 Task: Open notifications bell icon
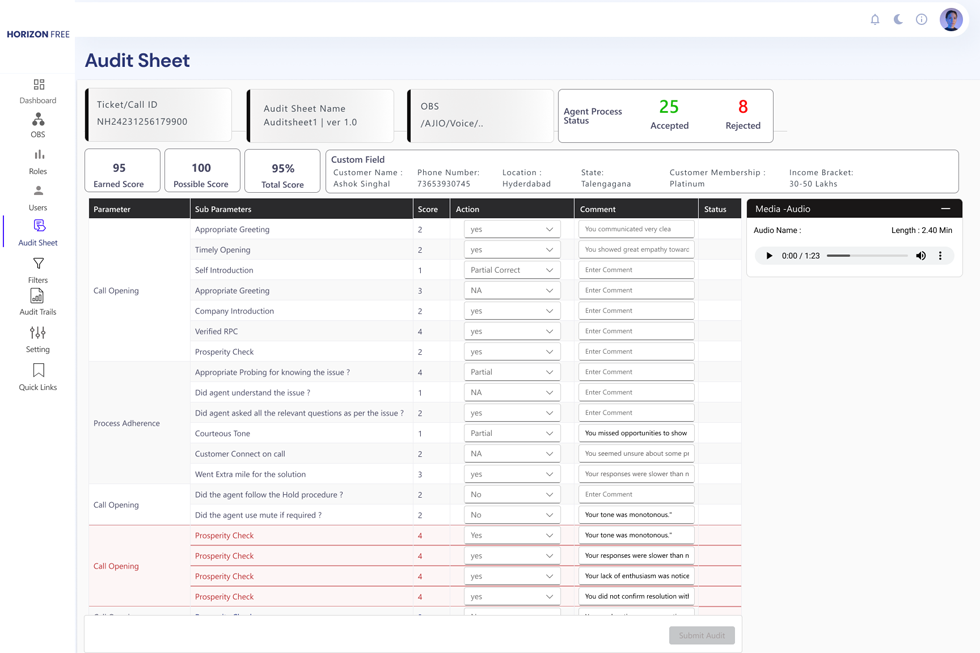875,19
